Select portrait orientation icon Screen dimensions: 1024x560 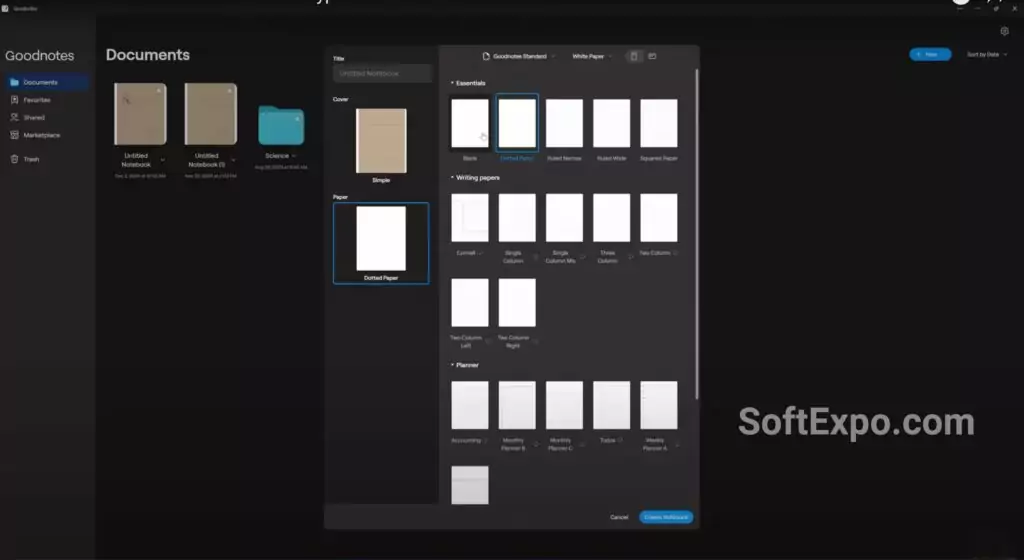633,56
